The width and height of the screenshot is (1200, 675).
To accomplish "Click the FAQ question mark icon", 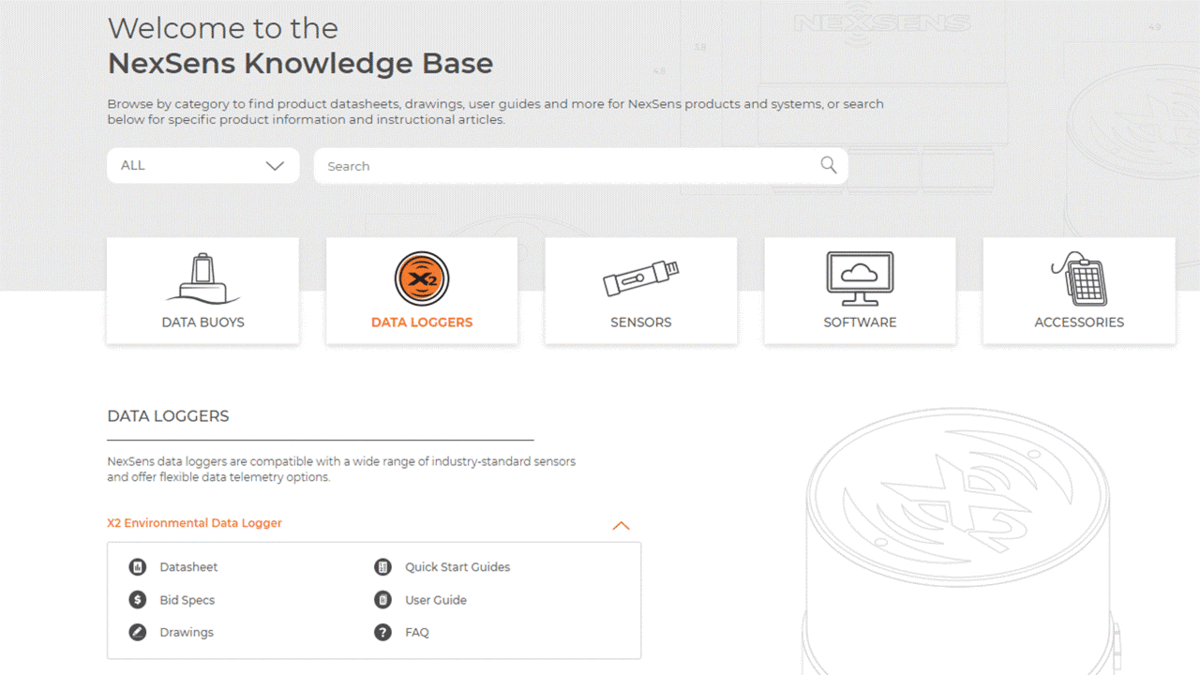I will [382, 632].
